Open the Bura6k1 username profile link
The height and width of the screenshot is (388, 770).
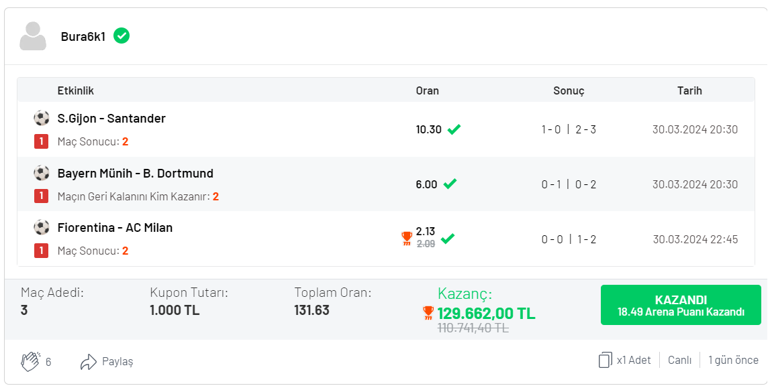[83, 37]
